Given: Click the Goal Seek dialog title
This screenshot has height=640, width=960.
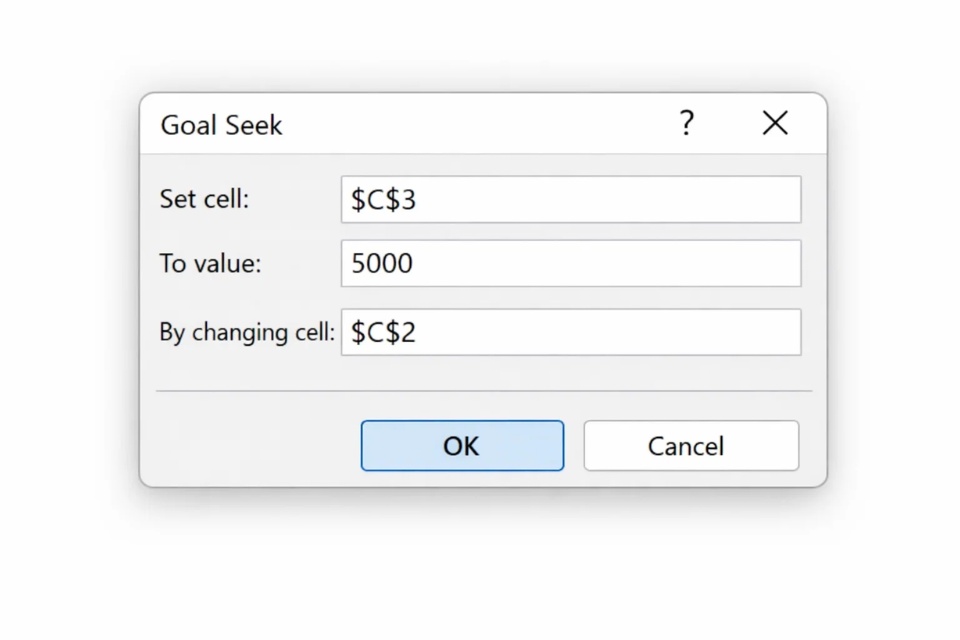Looking at the screenshot, I should pos(221,124).
